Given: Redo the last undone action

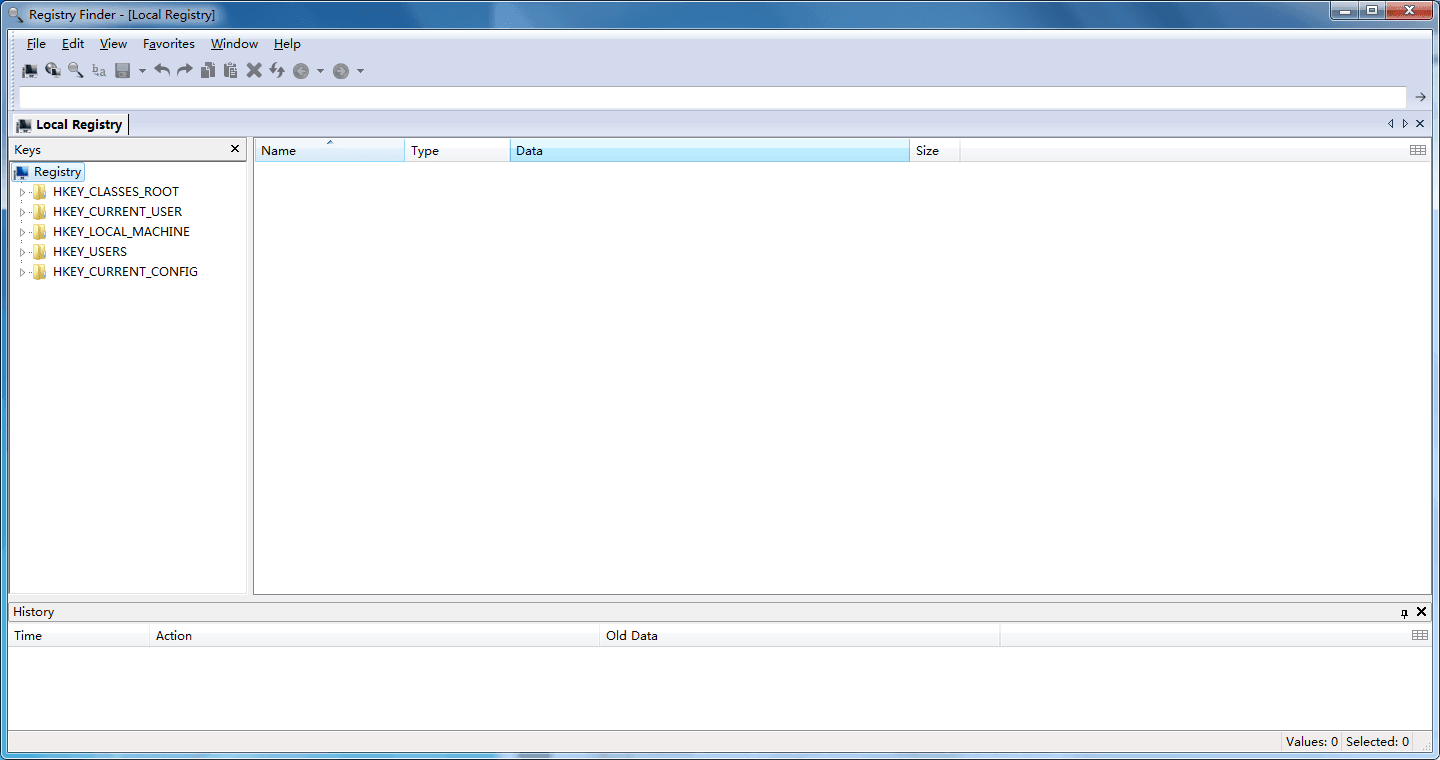Looking at the screenshot, I should (185, 70).
